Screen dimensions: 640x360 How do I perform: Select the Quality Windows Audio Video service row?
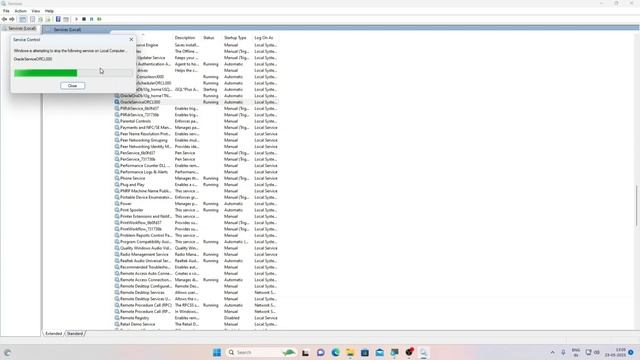coord(196,248)
